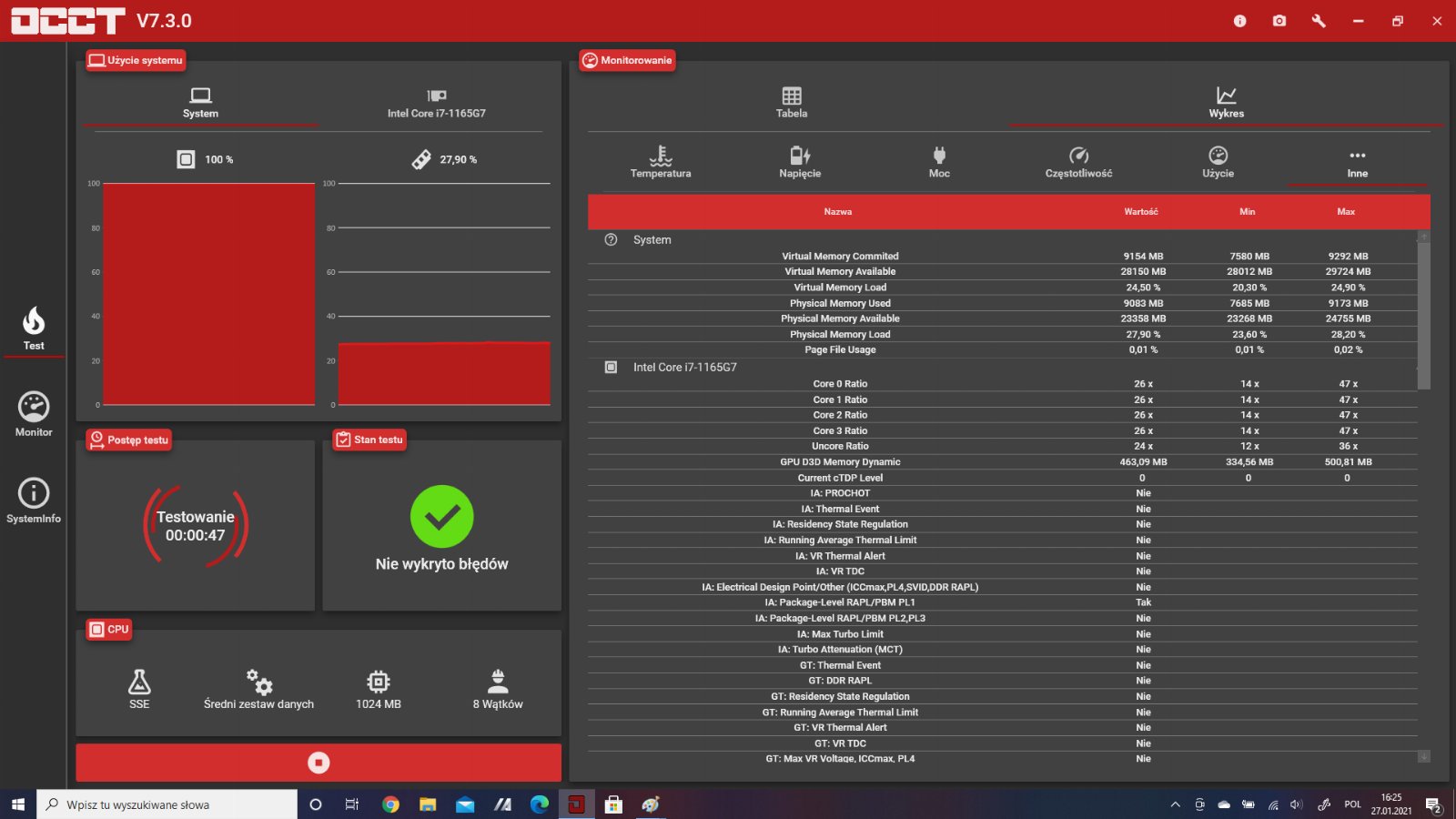Select the IA: PROCHOT row
This screenshot has height=819, width=1456.
pyautogui.click(x=1002, y=493)
